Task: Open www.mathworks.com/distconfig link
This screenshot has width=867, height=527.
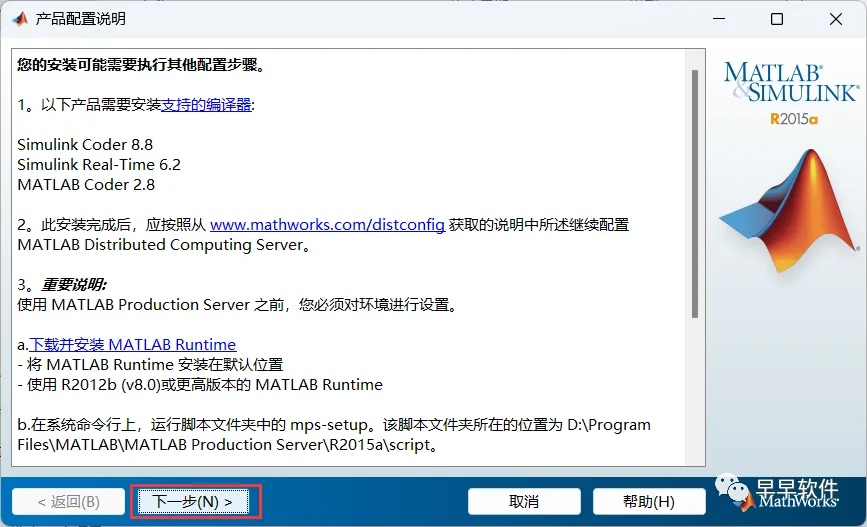Action: 327,225
